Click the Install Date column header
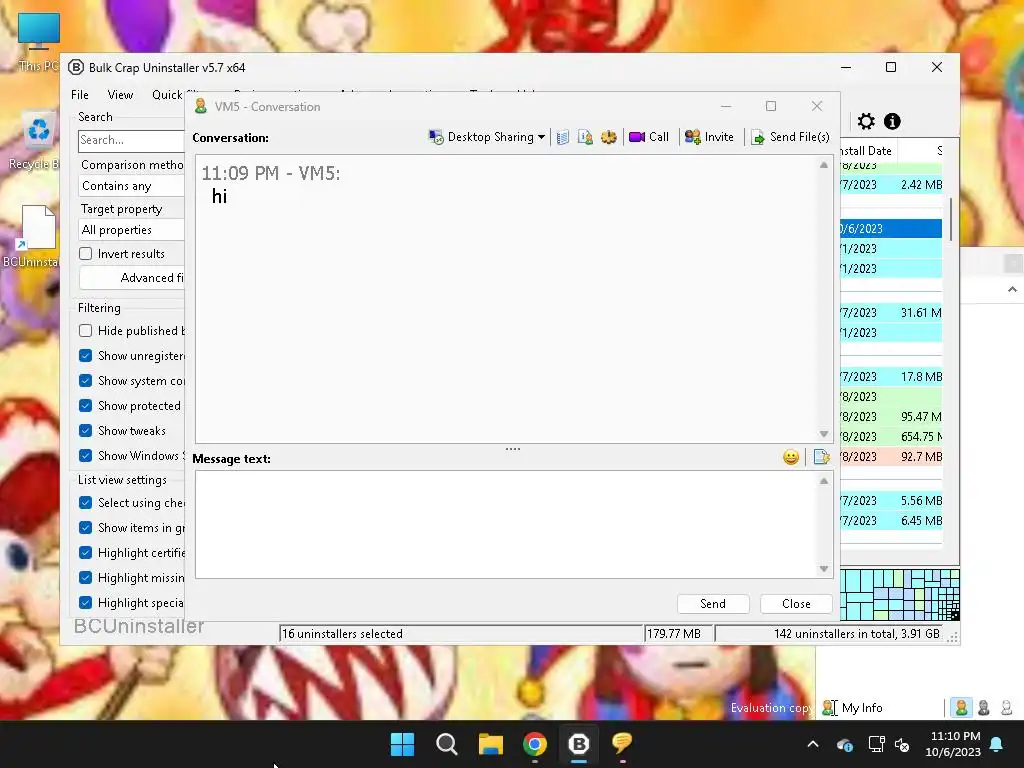The image size is (1024, 768). (x=868, y=151)
